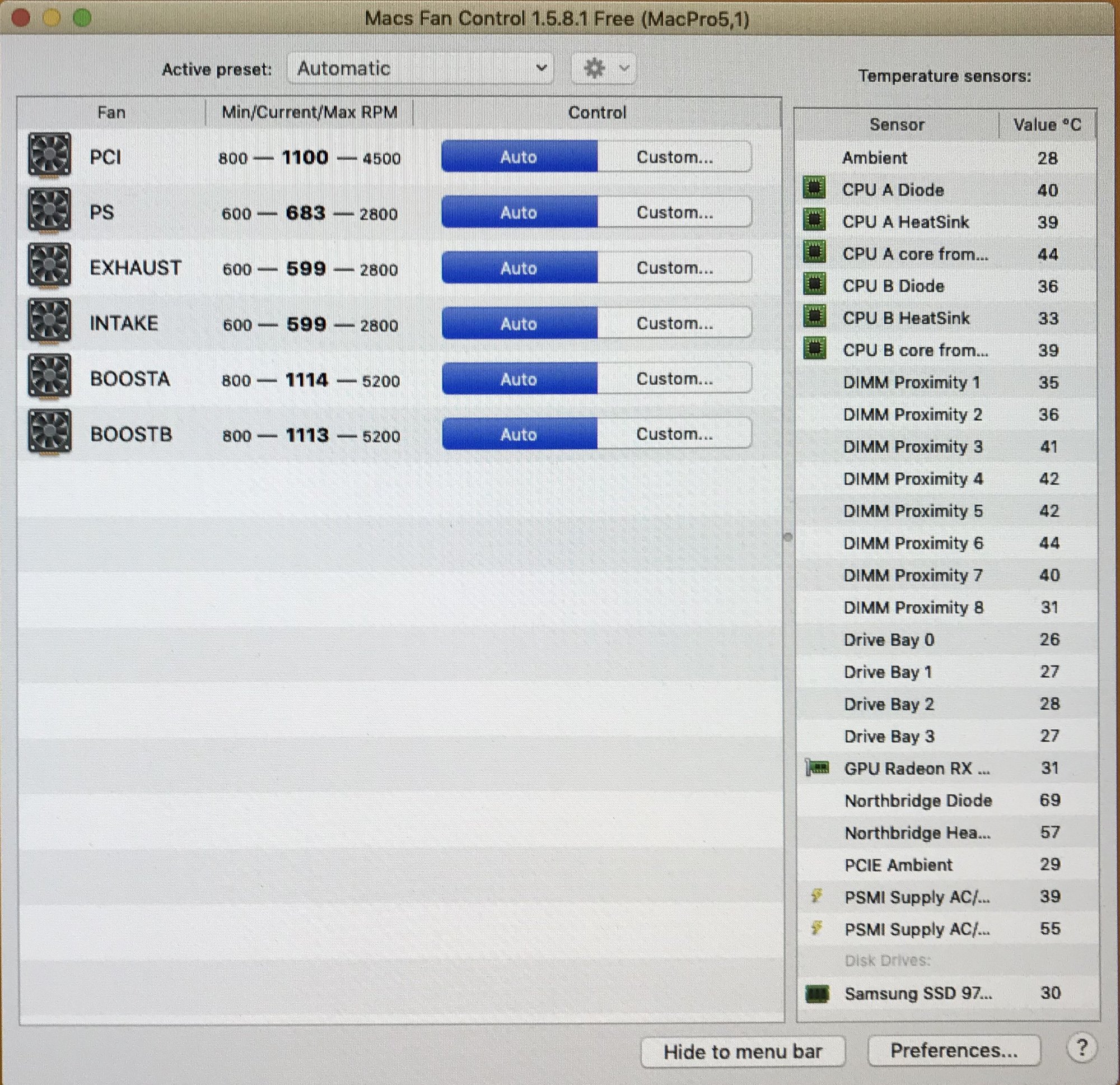Open the gear preset options menu
The image size is (1120, 1085).
click(x=604, y=68)
